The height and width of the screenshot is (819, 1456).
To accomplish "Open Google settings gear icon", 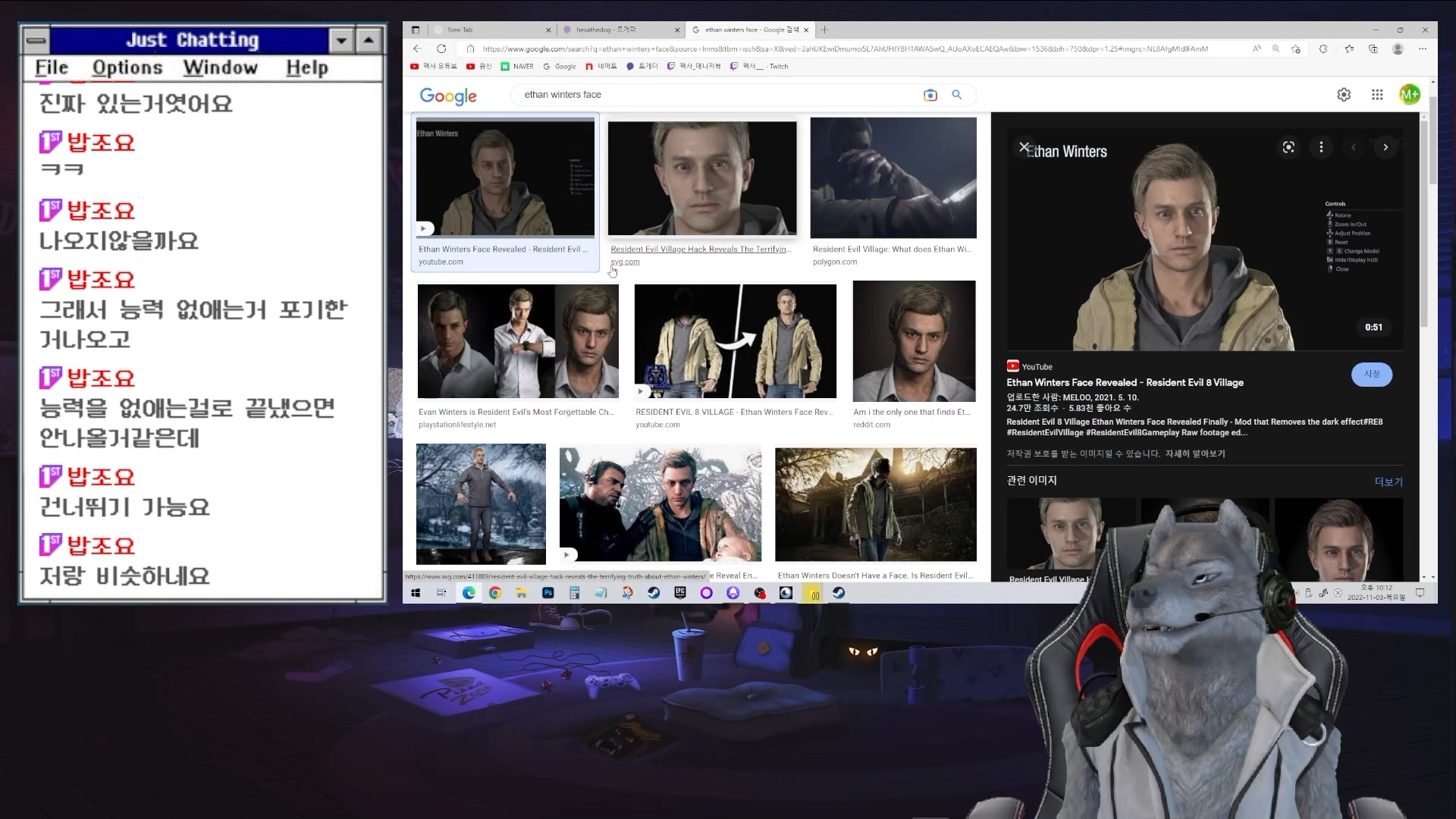I will pos(1343,95).
